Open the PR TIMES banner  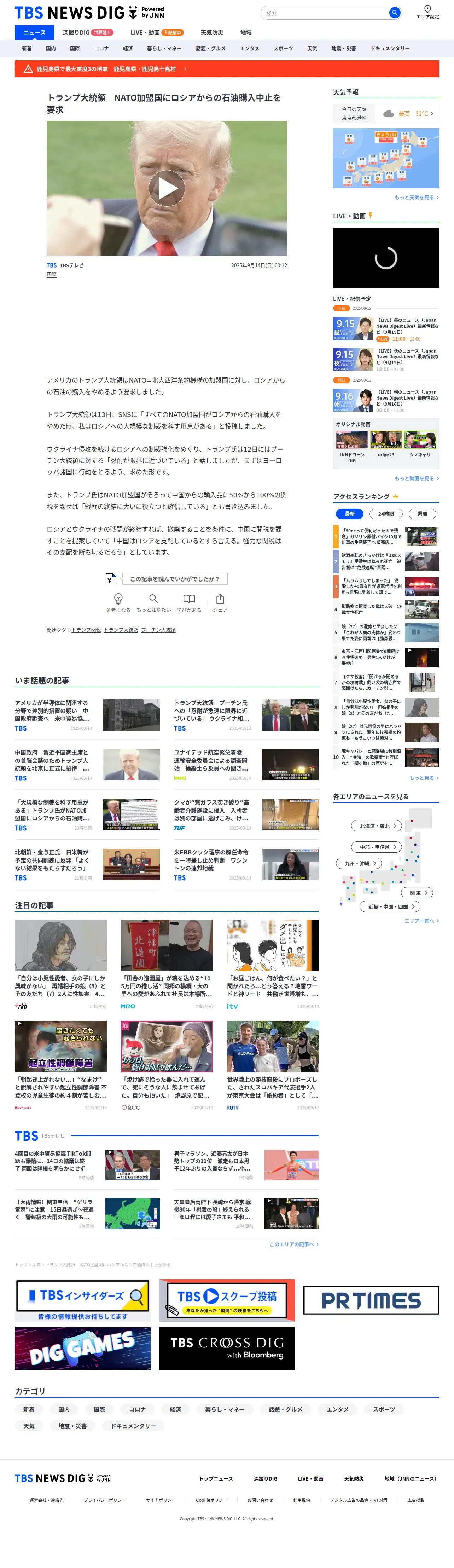(x=371, y=1301)
